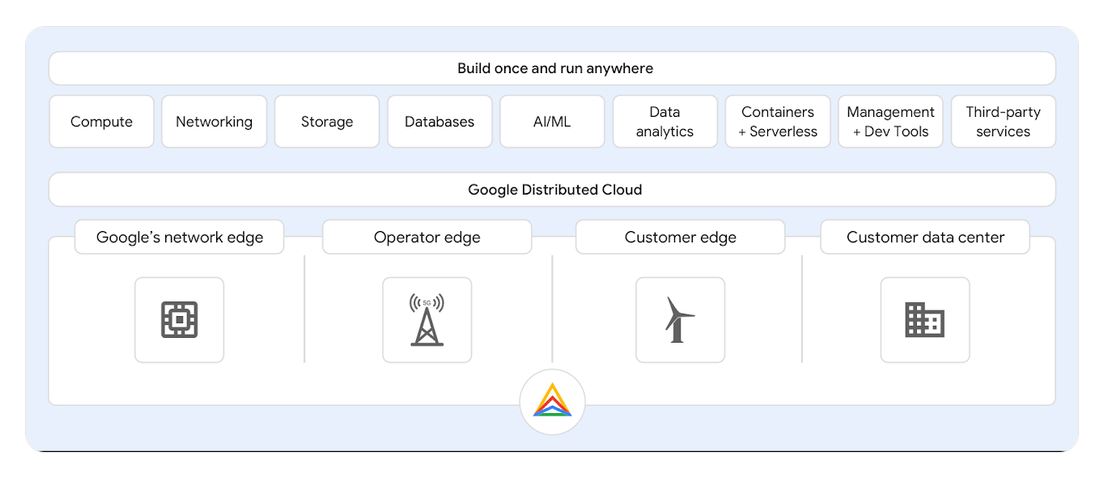Click the wind turbine icon
1109x482 pixels.
click(680, 320)
